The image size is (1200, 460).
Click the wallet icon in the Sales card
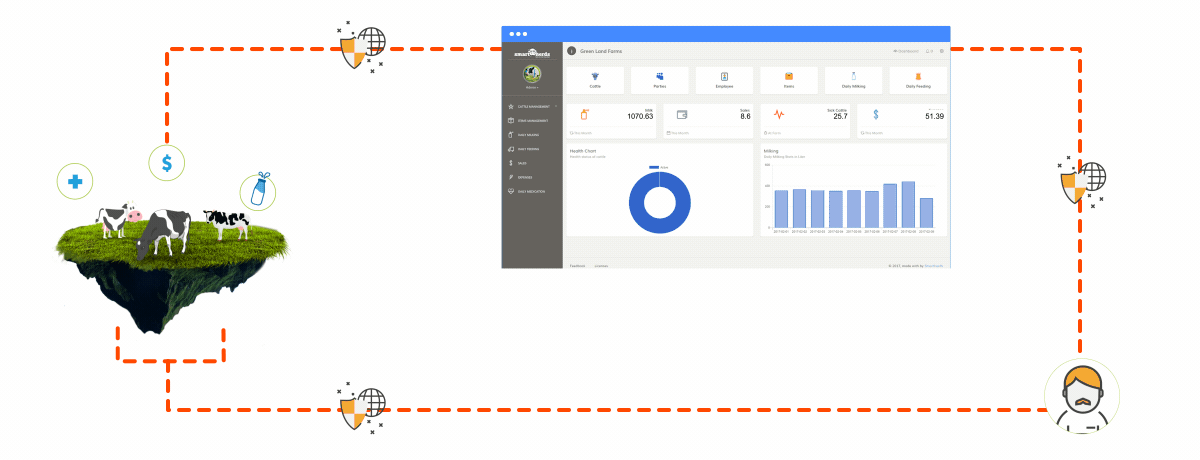tap(682, 115)
